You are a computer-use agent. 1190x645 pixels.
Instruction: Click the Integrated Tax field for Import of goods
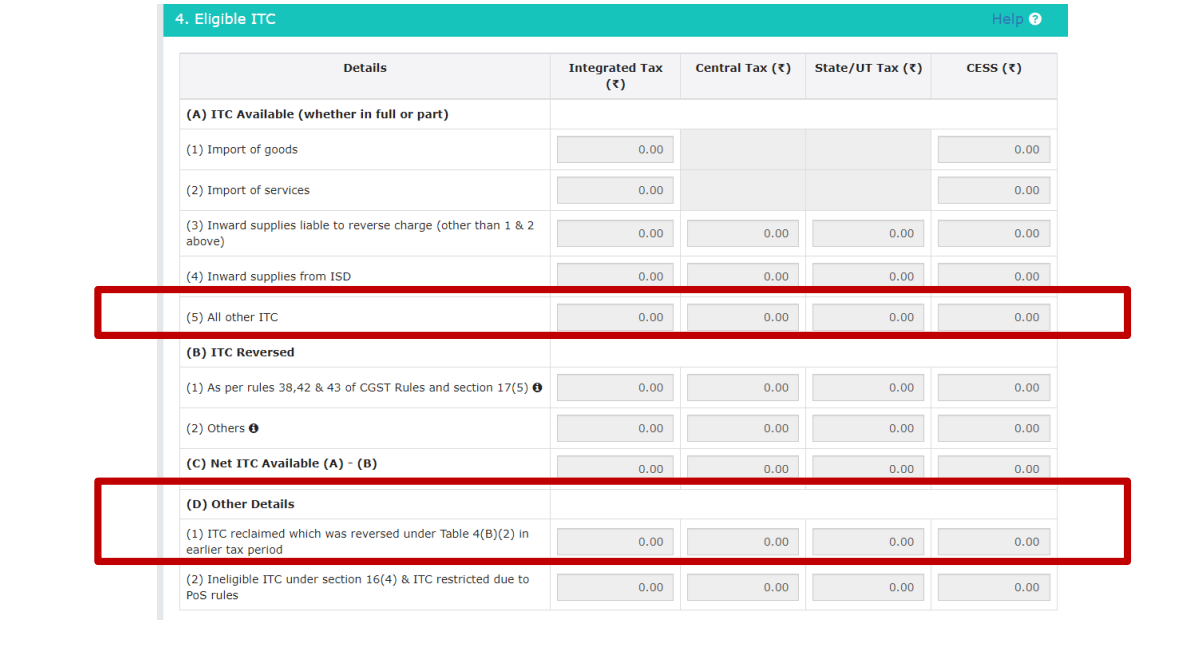[x=614, y=148]
